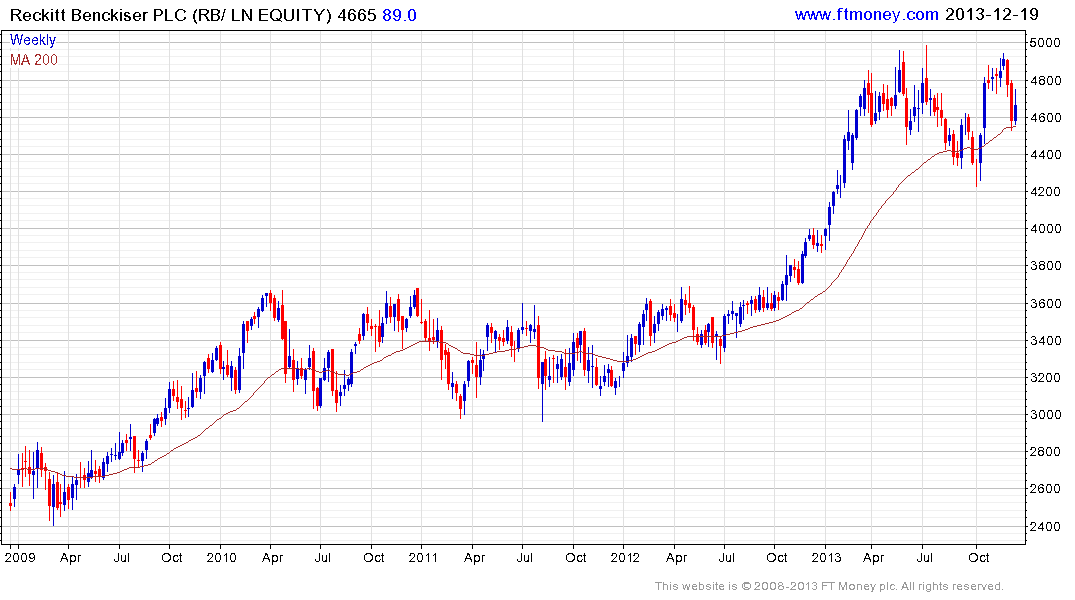Click the 2600 price axis label

point(1045,488)
